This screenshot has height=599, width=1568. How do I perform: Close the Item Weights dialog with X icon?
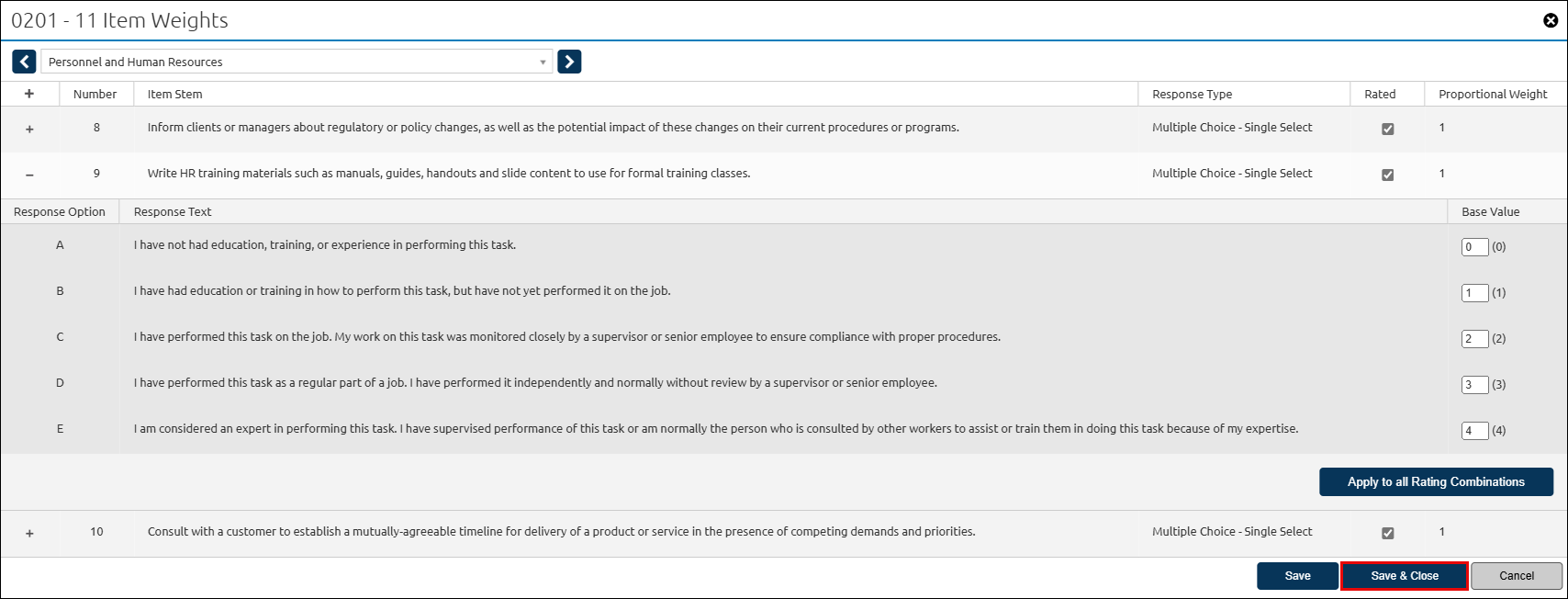pos(1551,20)
